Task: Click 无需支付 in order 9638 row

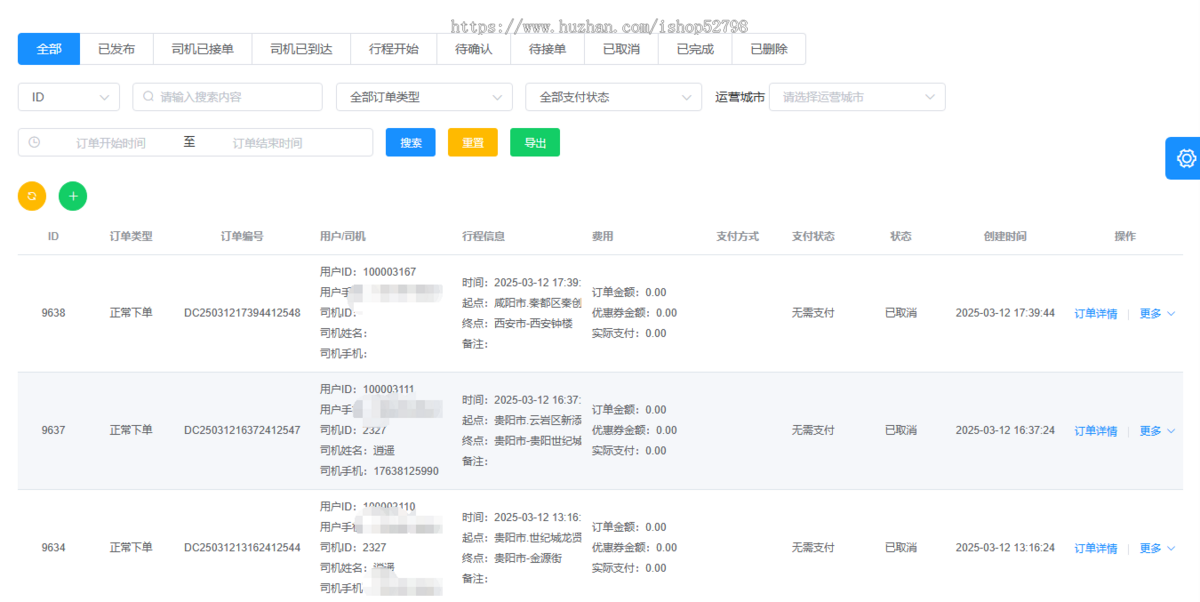Action: [813, 313]
